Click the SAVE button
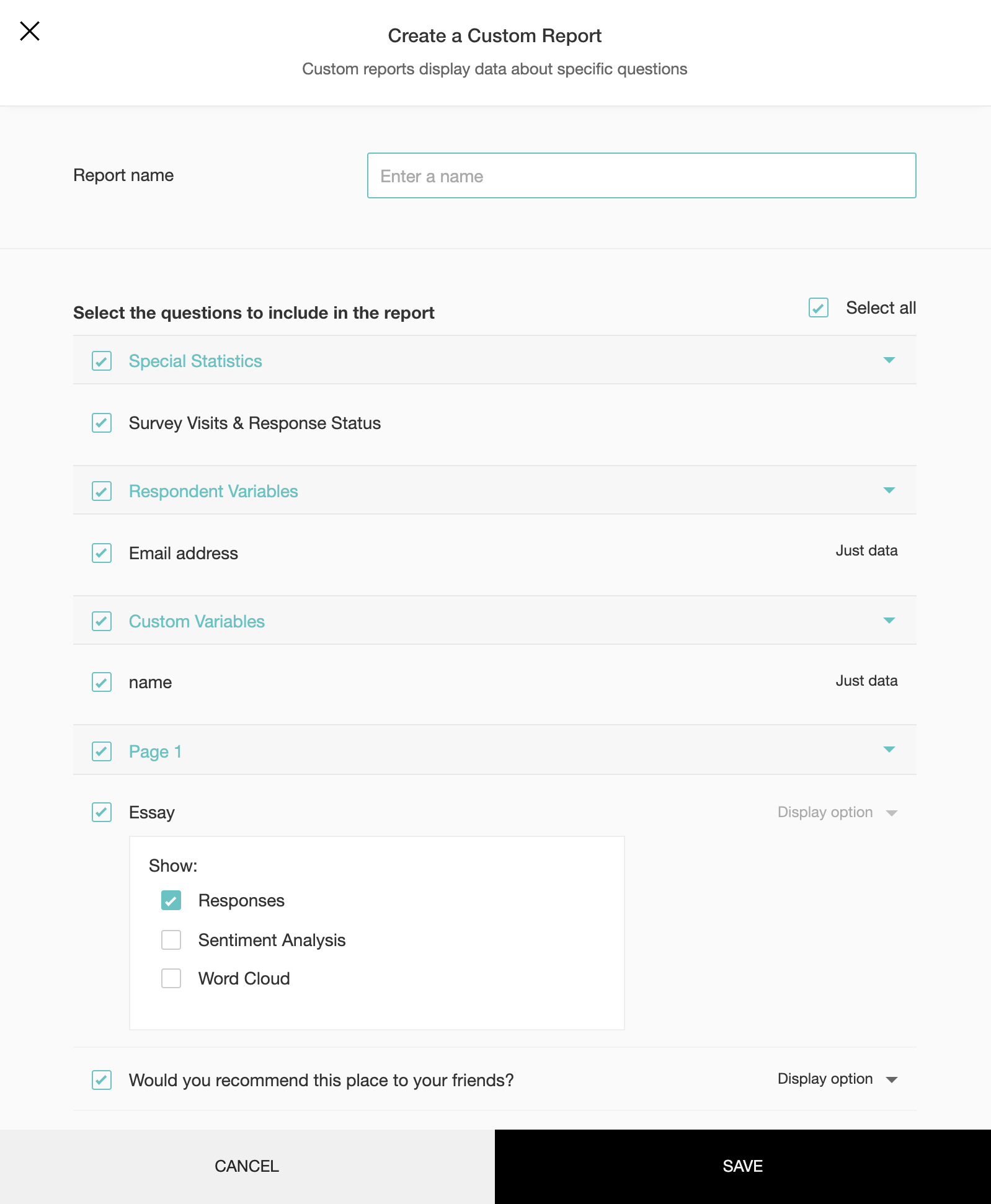Viewport: 991px width, 1204px height. click(742, 1166)
